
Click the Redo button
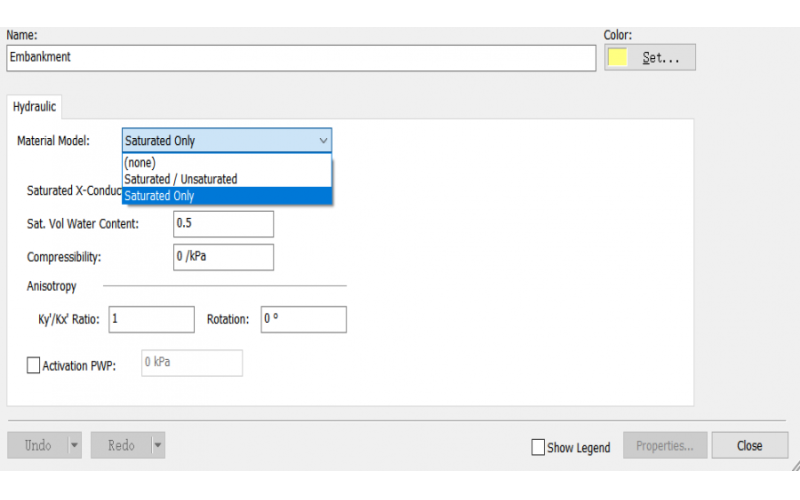[x=120, y=446]
